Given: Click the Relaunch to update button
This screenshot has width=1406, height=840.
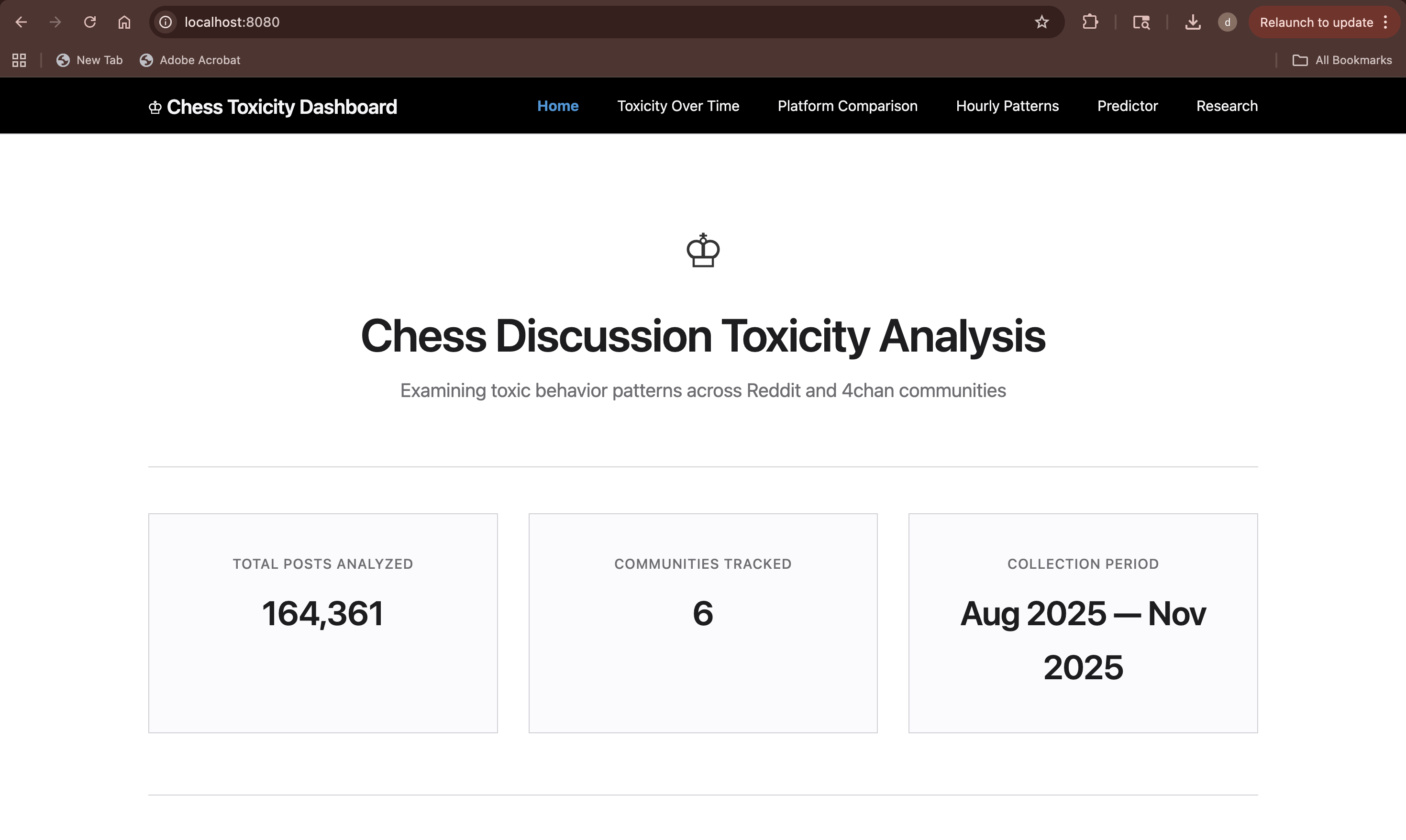Looking at the screenshot, I should tap(1317, 22).
